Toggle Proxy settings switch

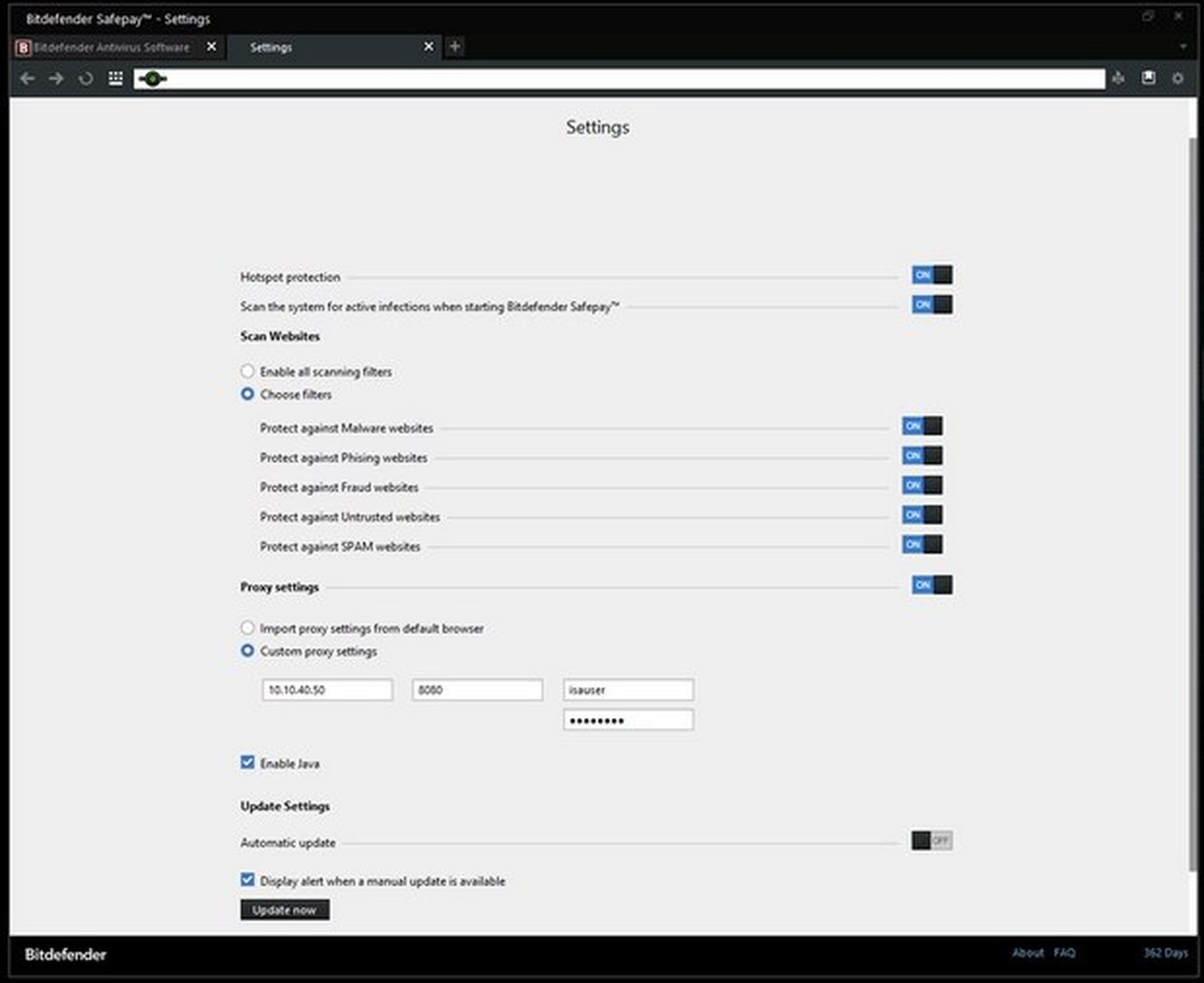pyautogui.click(x=932, y=585)
